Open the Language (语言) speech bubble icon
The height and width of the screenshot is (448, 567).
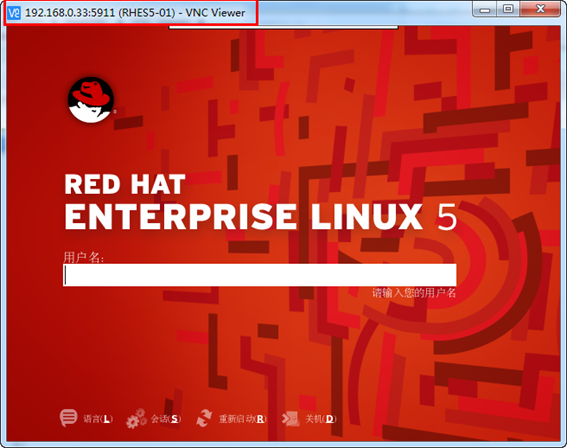tap(68, 418)
